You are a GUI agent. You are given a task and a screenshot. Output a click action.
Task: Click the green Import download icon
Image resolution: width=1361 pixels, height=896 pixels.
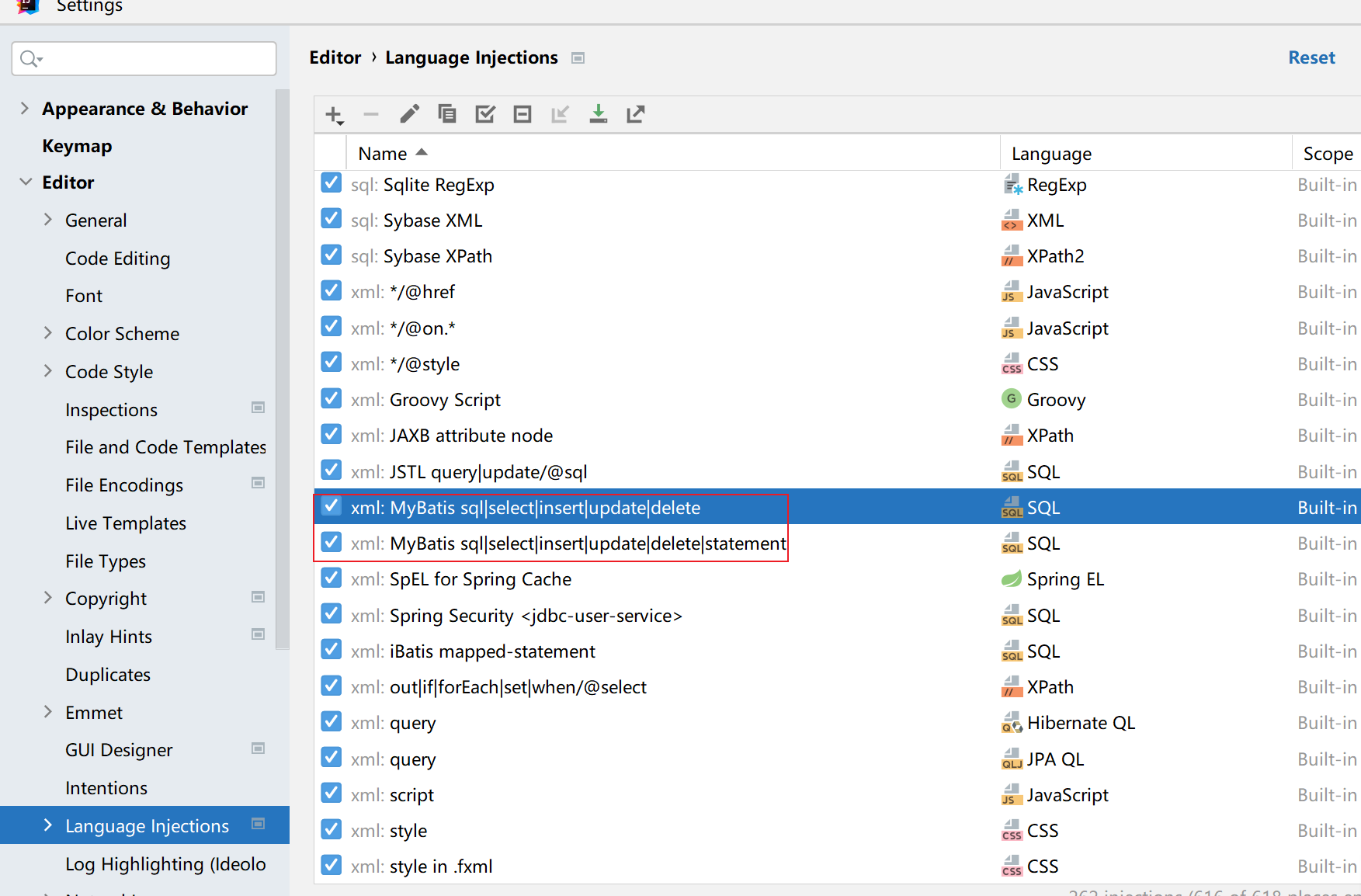pos(598,114)
